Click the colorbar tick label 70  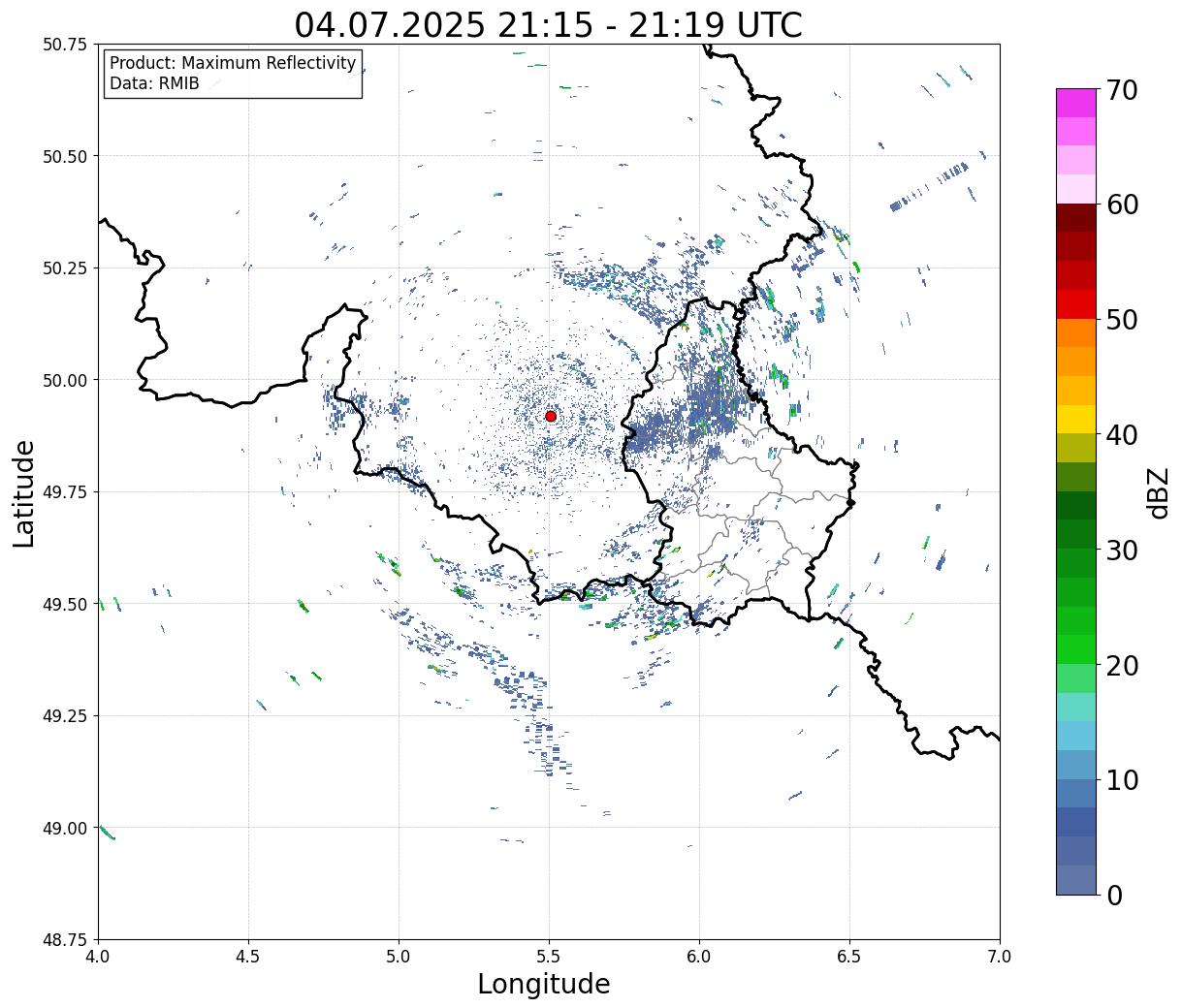pos(1121,90)
